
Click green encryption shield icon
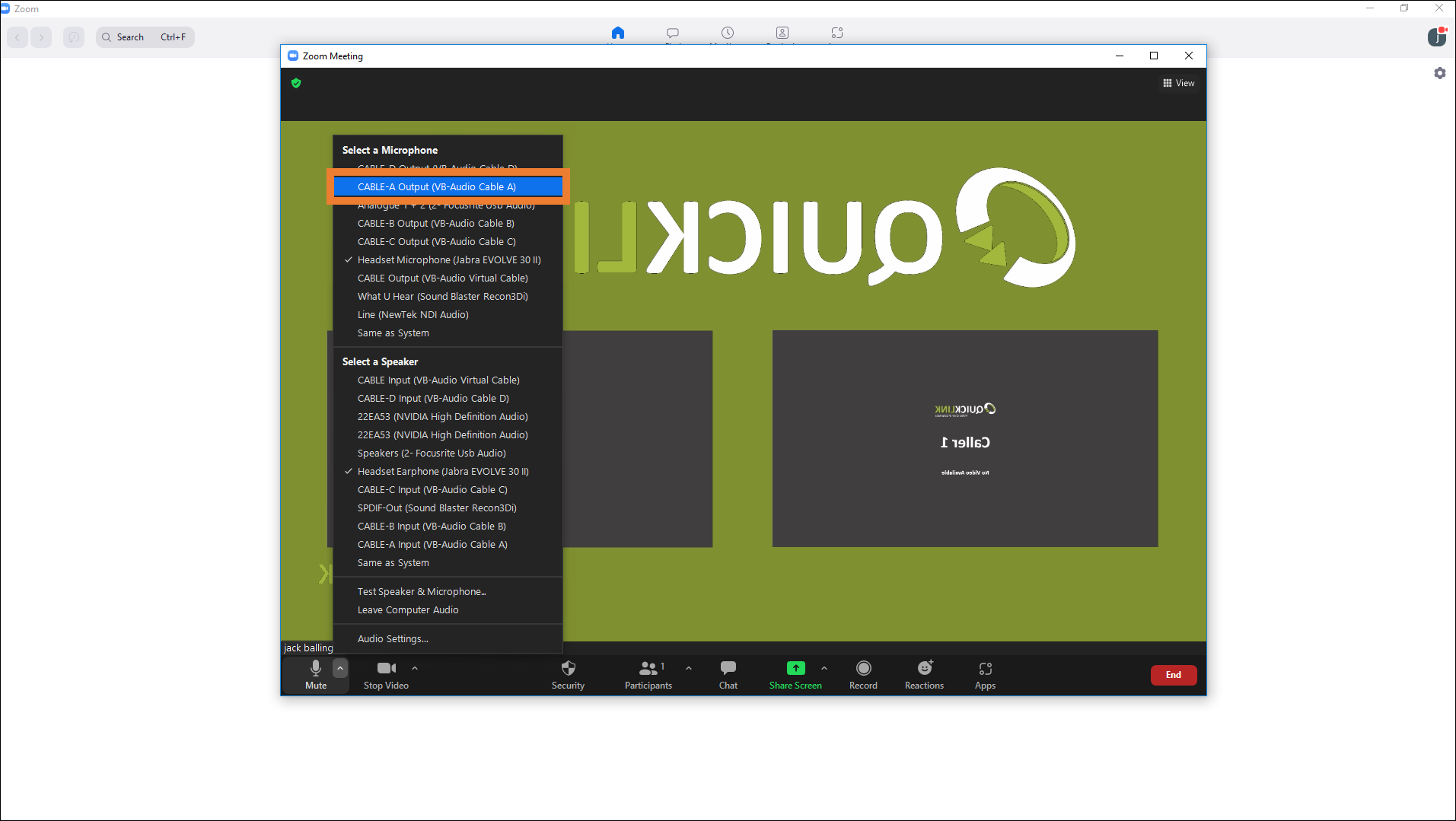point(296,83)
